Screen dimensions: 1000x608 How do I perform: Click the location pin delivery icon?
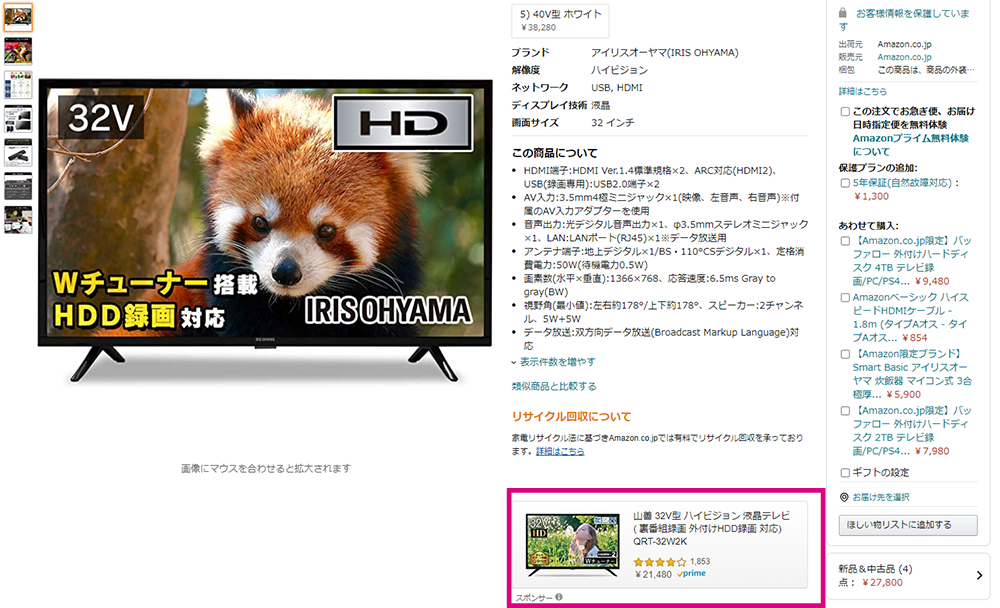(x=844, y=497)
